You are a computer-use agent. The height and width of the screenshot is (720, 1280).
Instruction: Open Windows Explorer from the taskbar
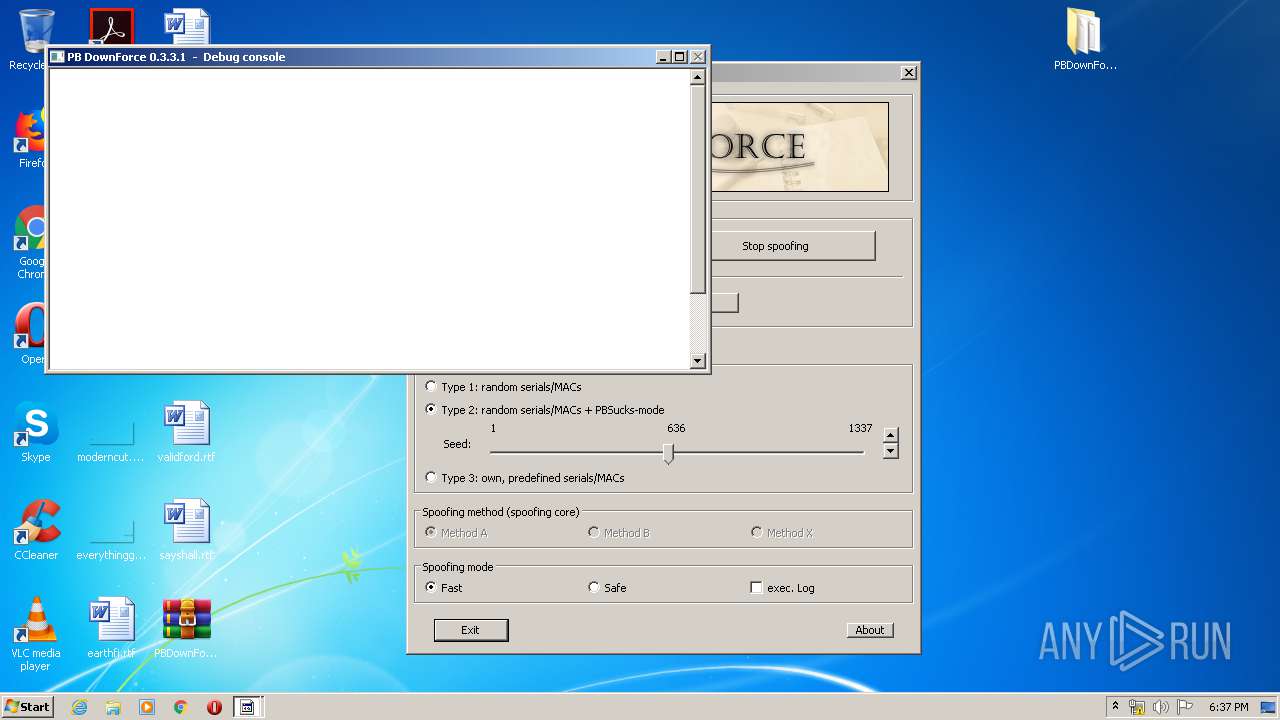(113, 707)
